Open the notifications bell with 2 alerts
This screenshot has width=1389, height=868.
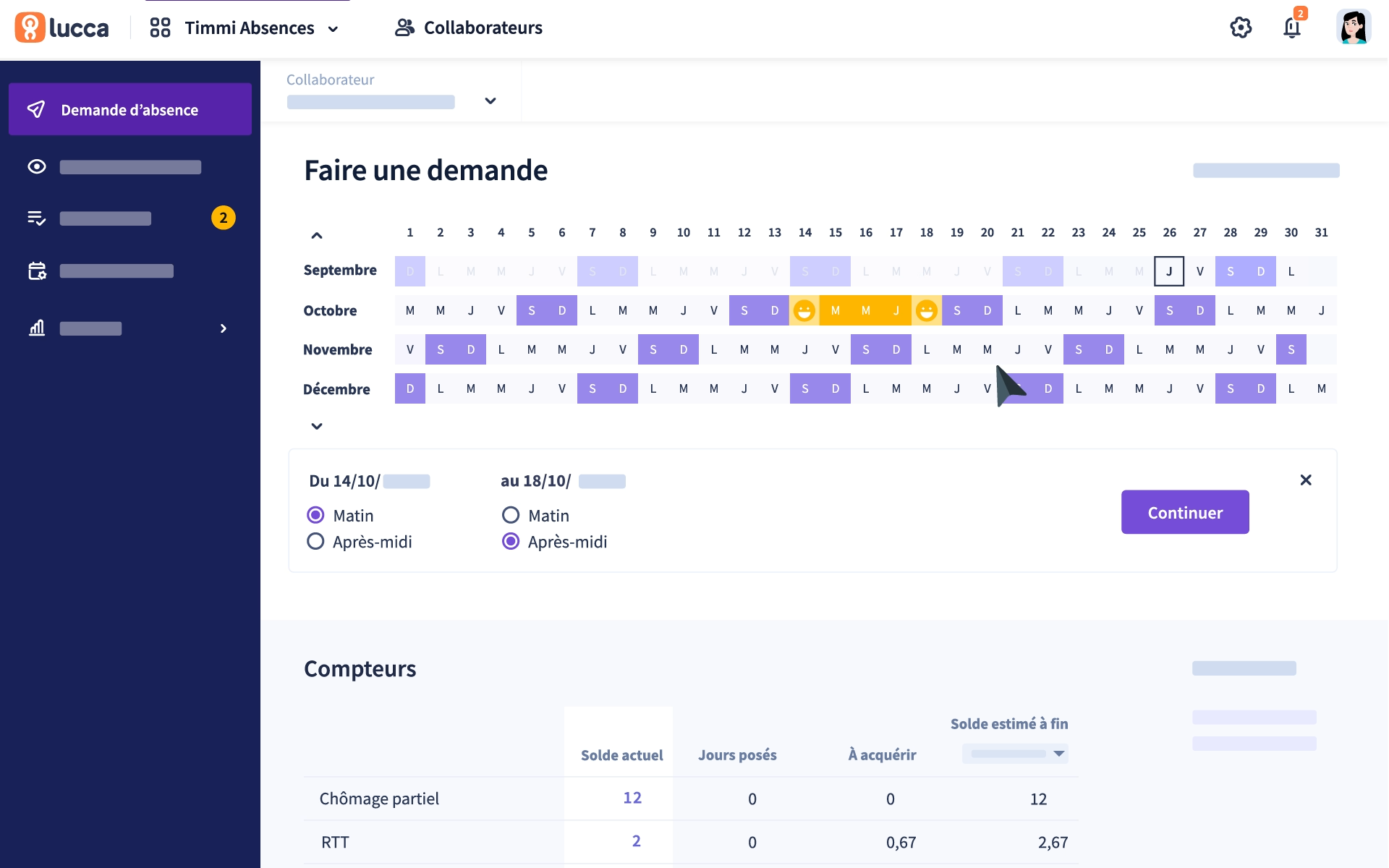1292,29
